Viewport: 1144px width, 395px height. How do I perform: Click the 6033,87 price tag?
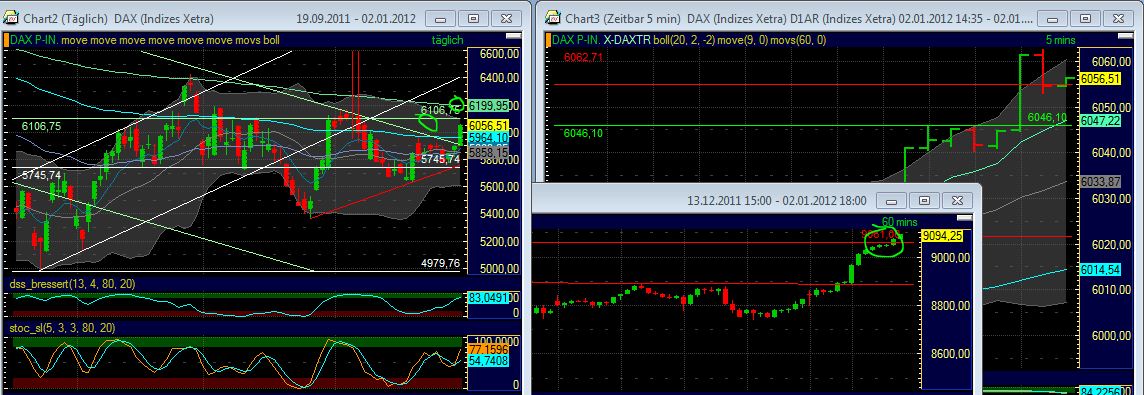click(x=1100, y=181)
